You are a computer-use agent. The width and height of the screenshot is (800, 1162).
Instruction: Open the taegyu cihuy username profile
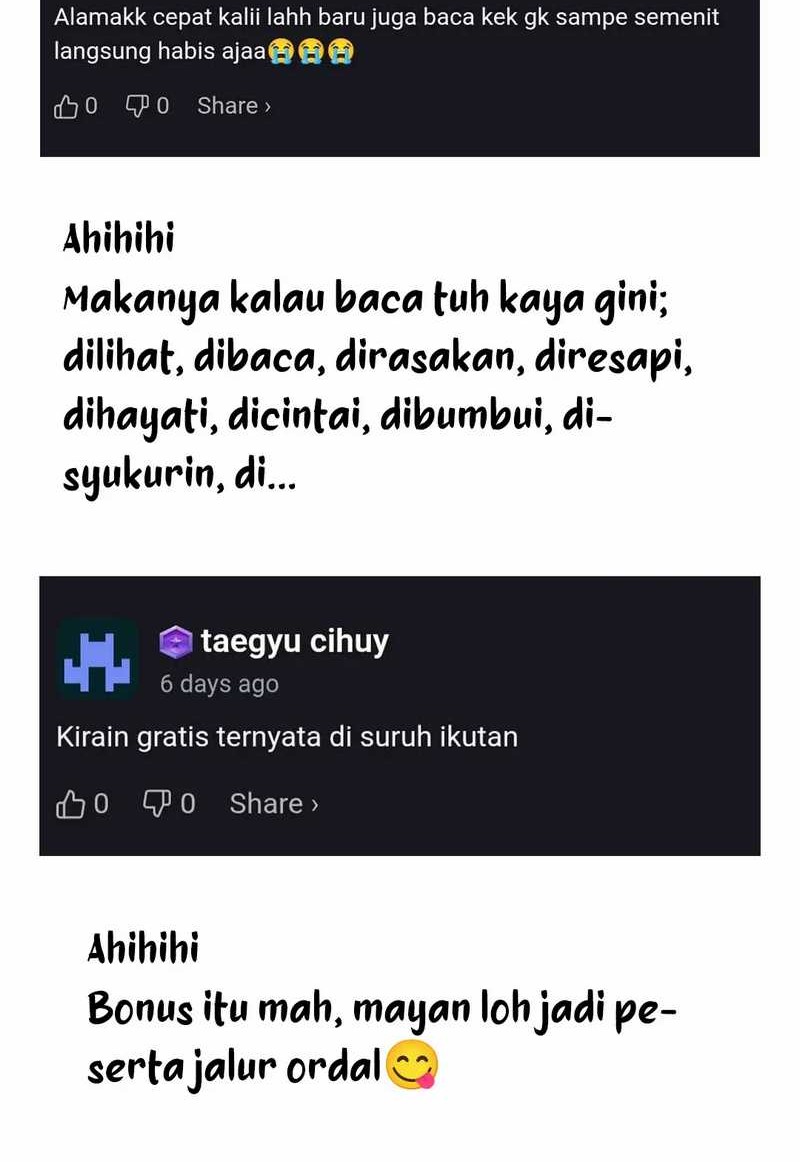click(x=294, y=642)
